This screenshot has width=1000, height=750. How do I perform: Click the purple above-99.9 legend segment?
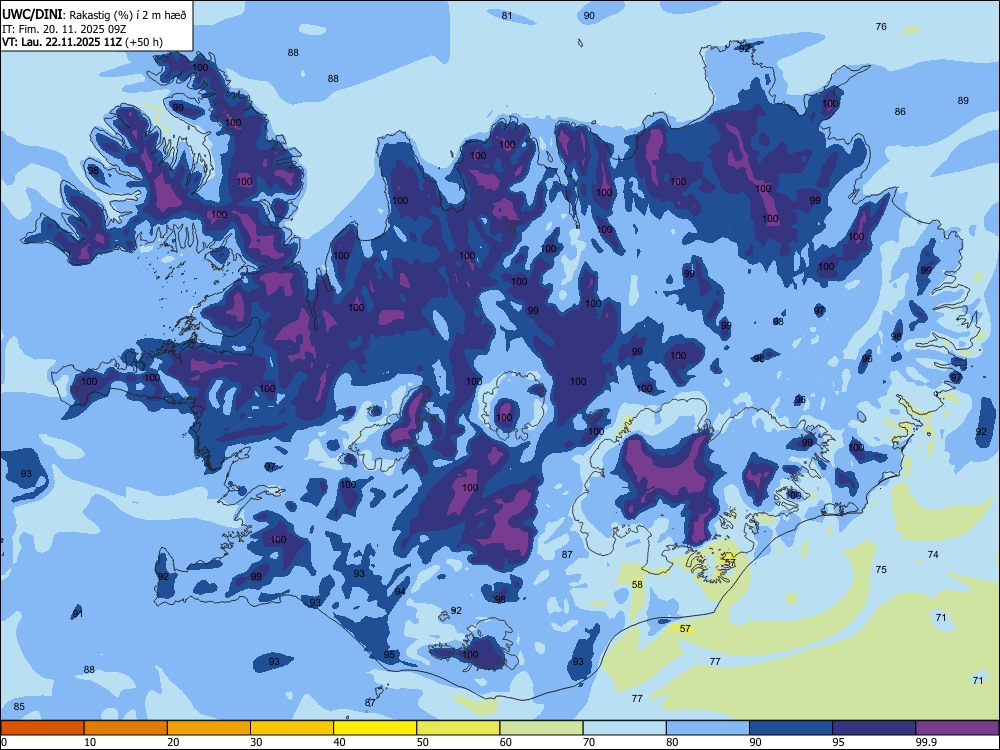tap(957, 728)
